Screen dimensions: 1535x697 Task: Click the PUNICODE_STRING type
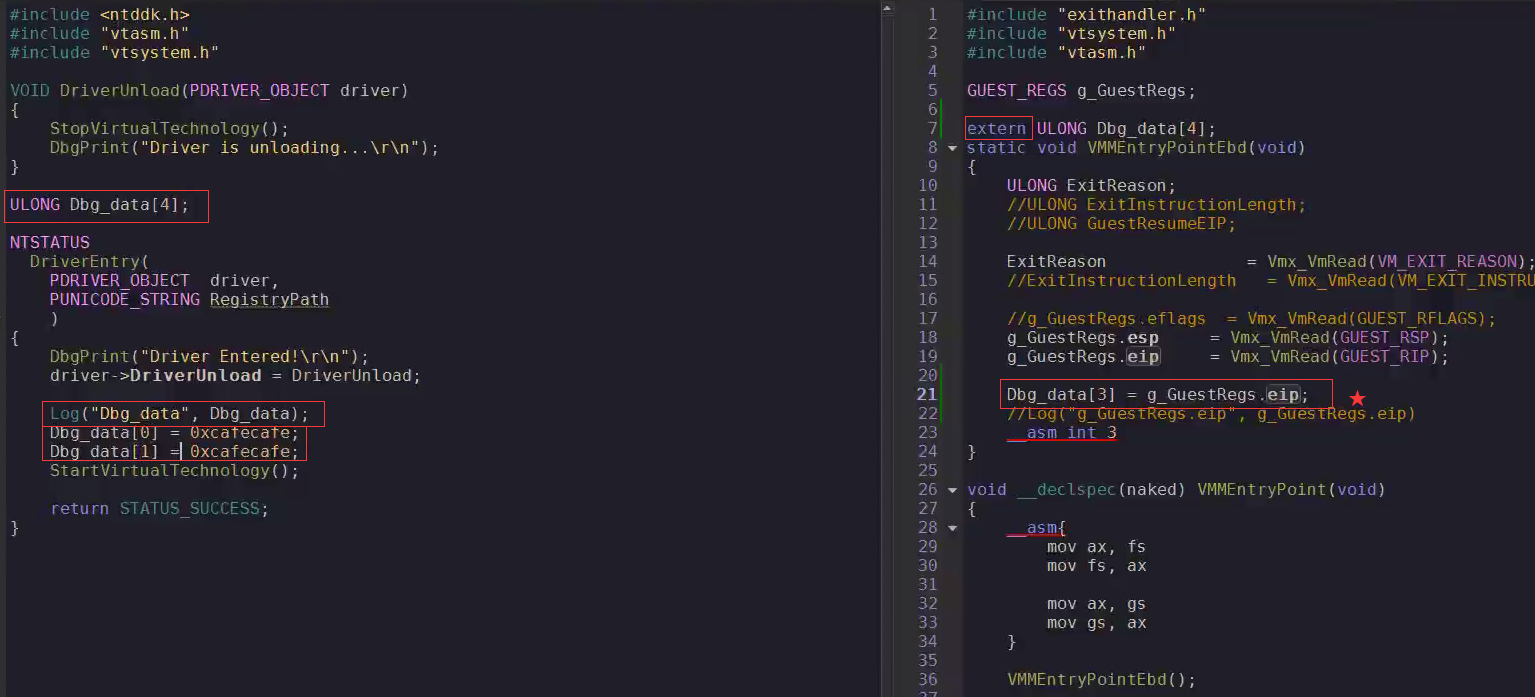125,299
